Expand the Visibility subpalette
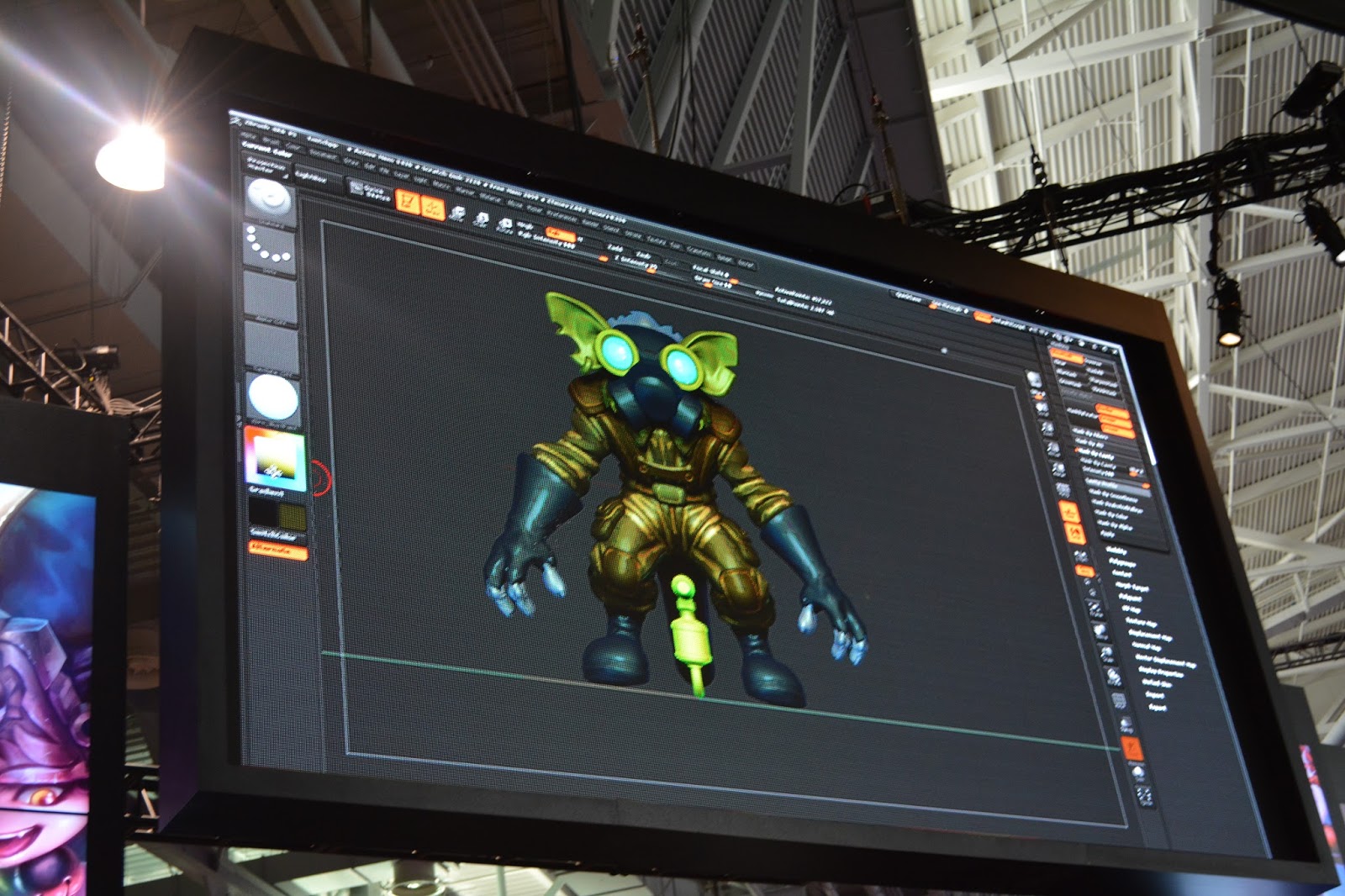The width and height of the screenshot is (1345, 896). pos(1117,551)
